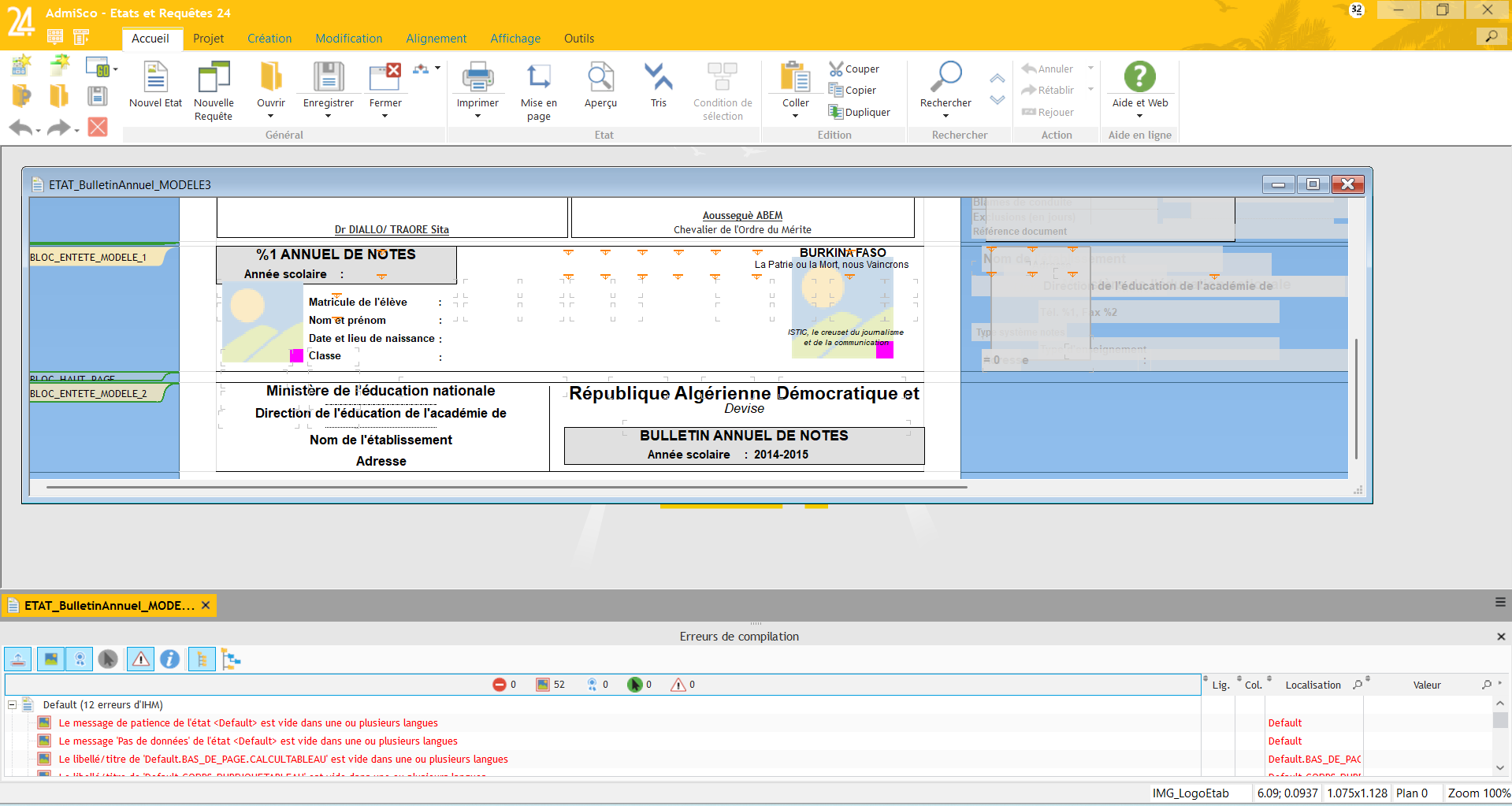Open the Aperçu print preview

(x=600, y=77)
